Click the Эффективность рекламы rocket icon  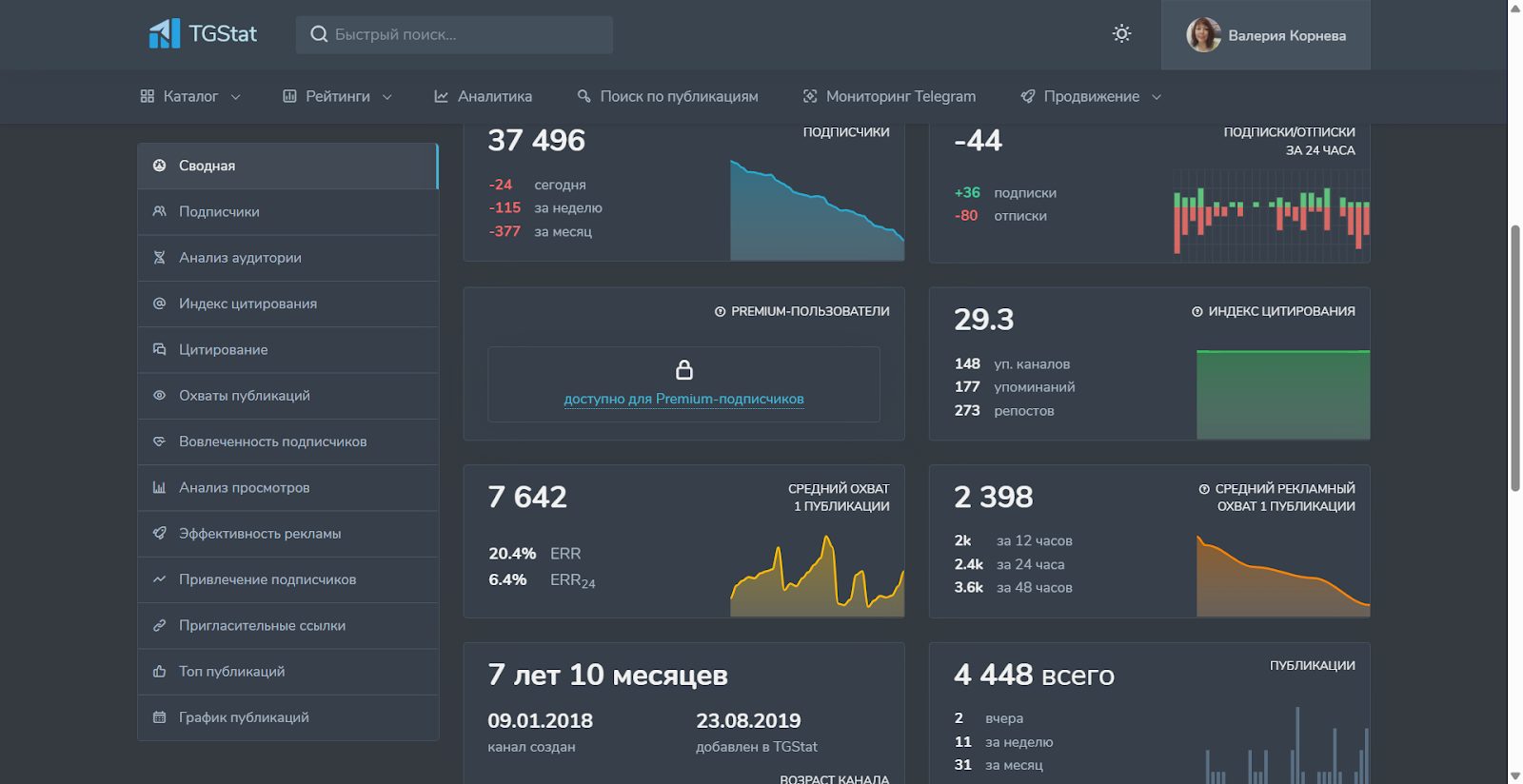(159, 534)
